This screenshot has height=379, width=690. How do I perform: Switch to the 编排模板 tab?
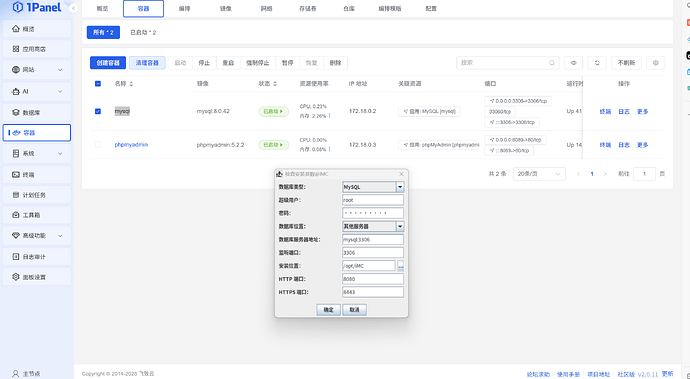tap(390, 9)
